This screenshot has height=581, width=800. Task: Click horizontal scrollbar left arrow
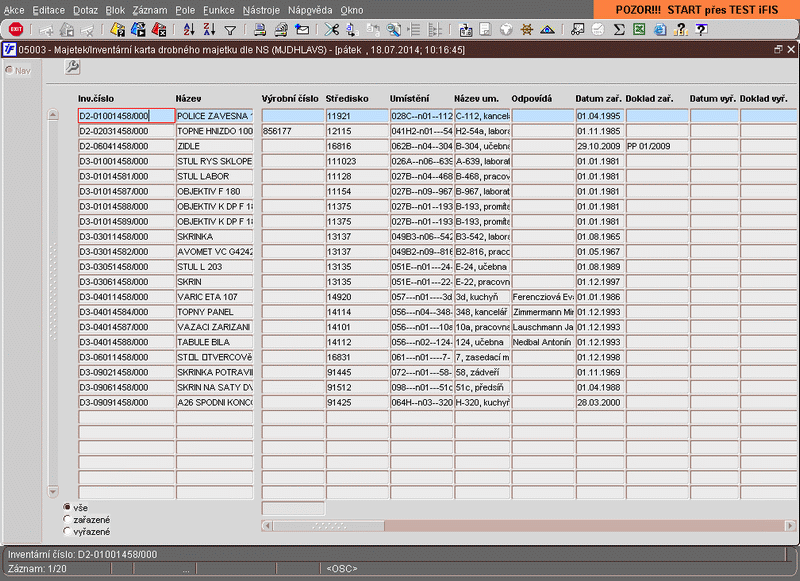[267, 525]
